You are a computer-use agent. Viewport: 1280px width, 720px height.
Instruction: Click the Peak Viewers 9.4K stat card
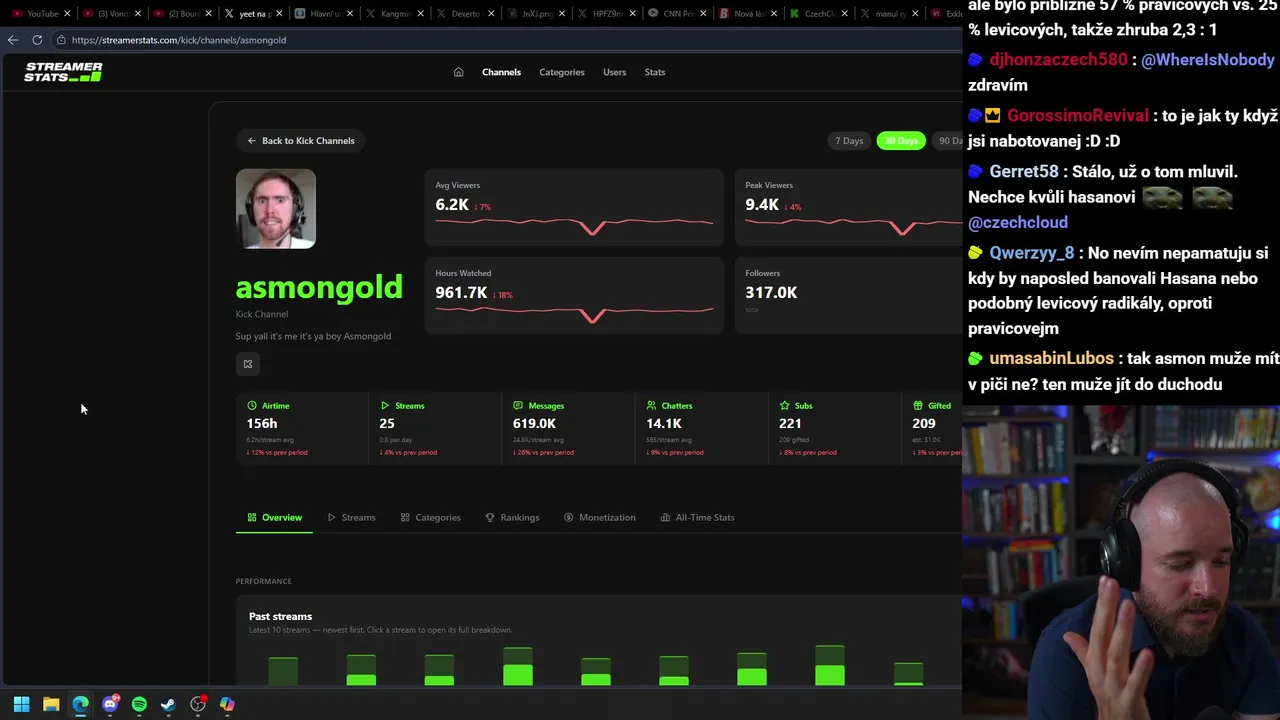point(848,207)
